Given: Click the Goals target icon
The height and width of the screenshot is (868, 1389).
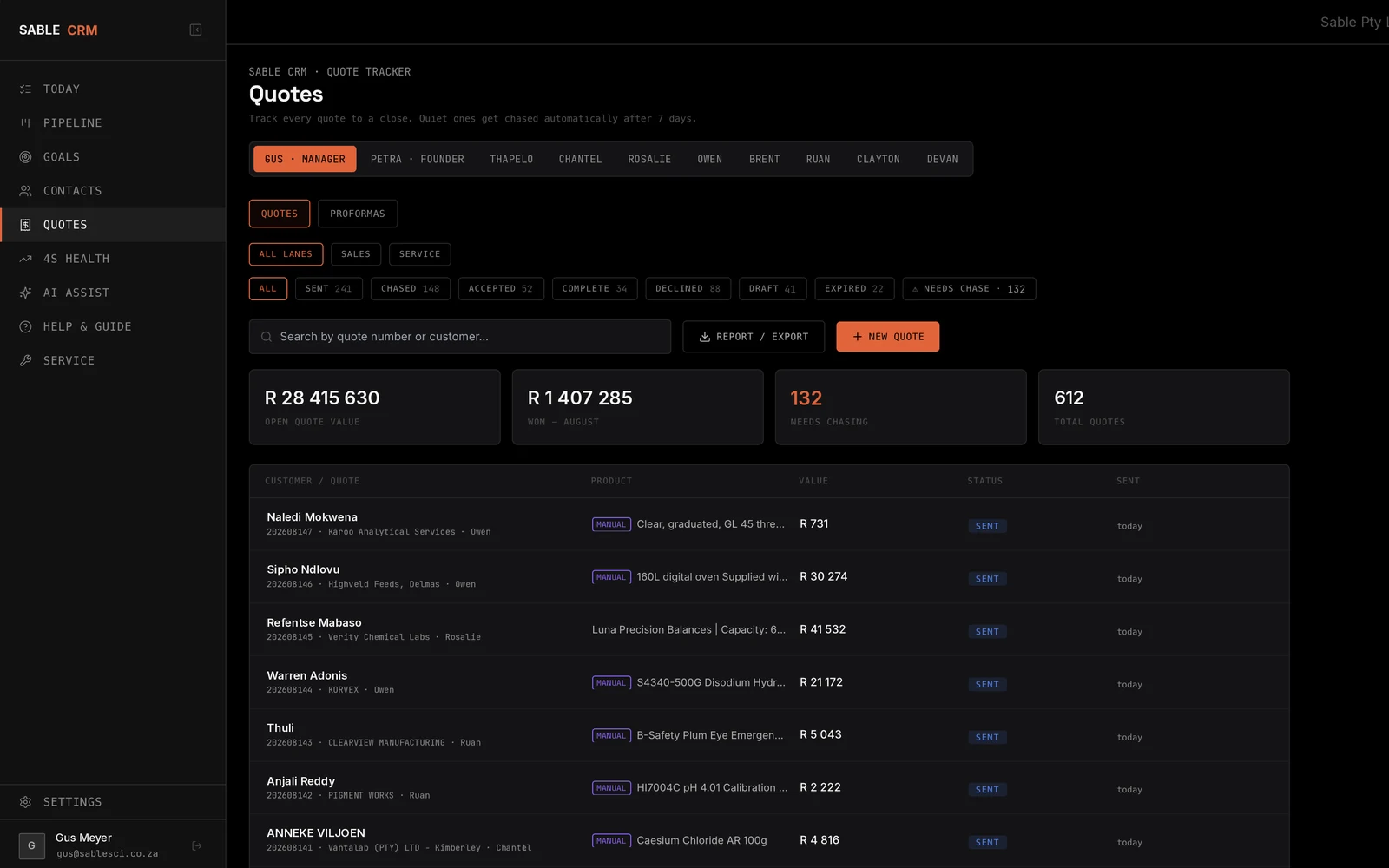Looking at the screenshot, I should [x=25, y=157].
